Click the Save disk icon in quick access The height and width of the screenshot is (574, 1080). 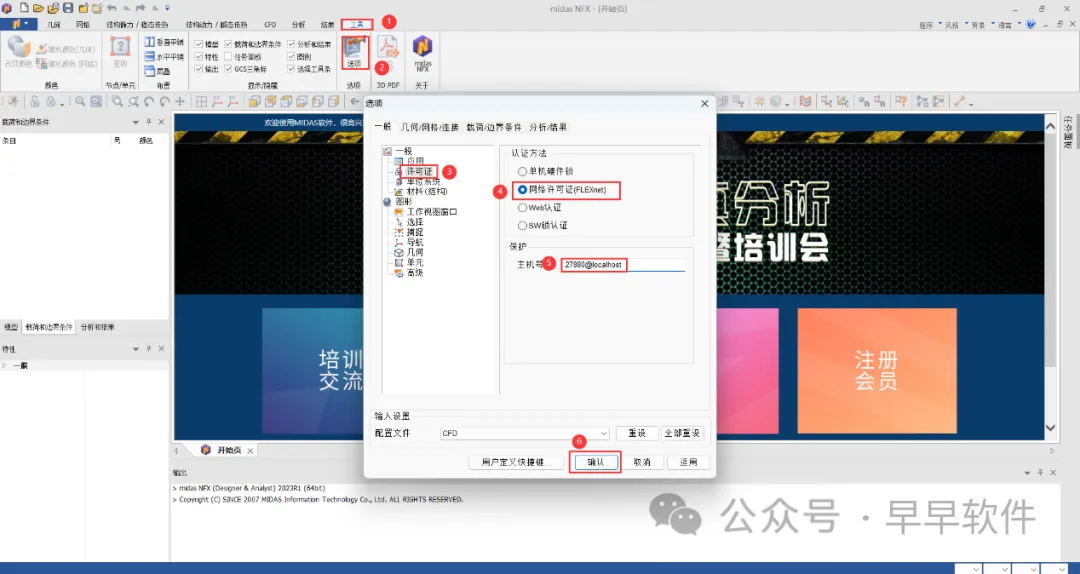(x=68, y=8)
